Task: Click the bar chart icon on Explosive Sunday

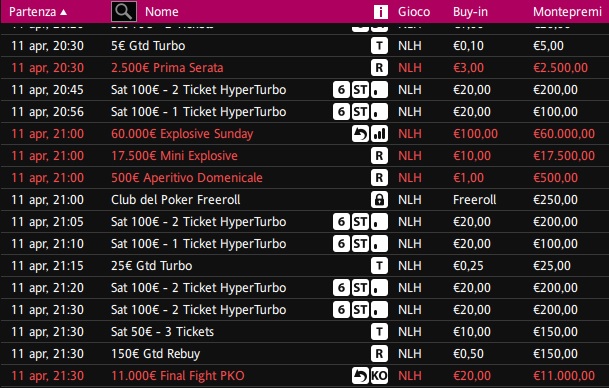Action: coord(379,134)
